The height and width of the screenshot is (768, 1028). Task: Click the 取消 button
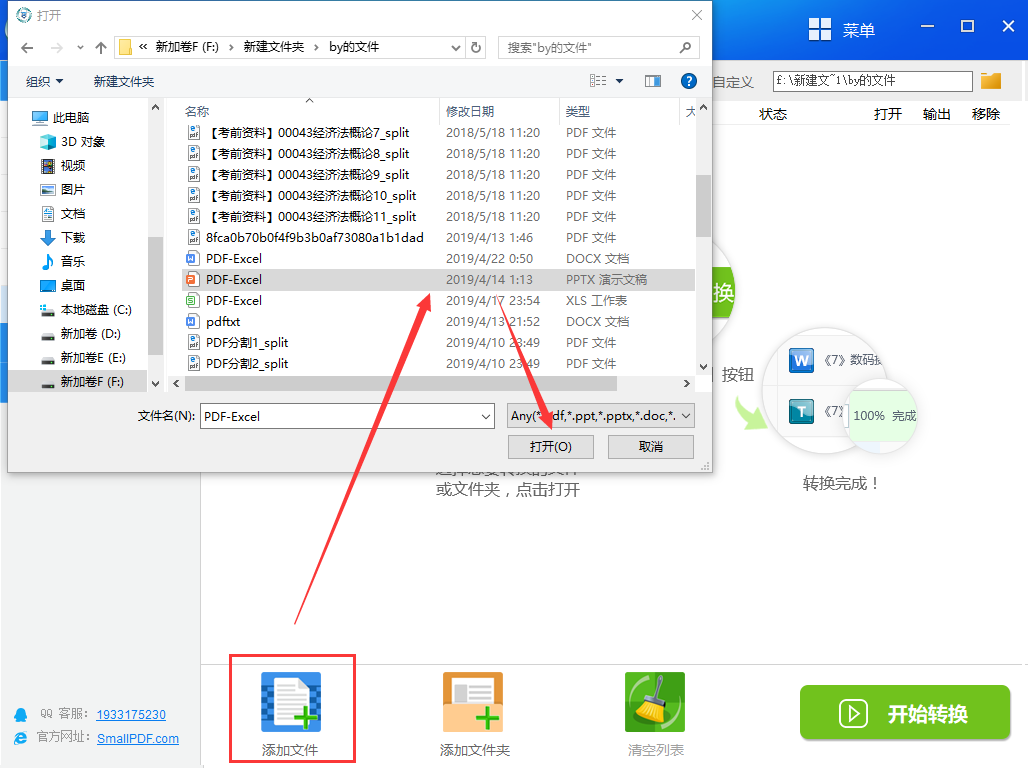click(x=650, y=447)
